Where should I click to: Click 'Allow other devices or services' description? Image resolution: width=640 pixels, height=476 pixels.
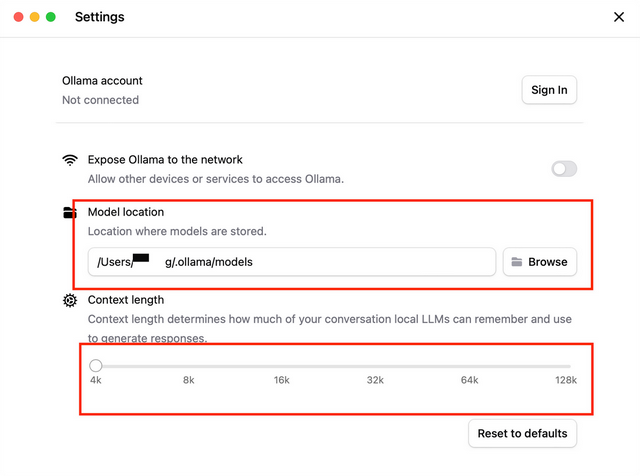(216, 179)
